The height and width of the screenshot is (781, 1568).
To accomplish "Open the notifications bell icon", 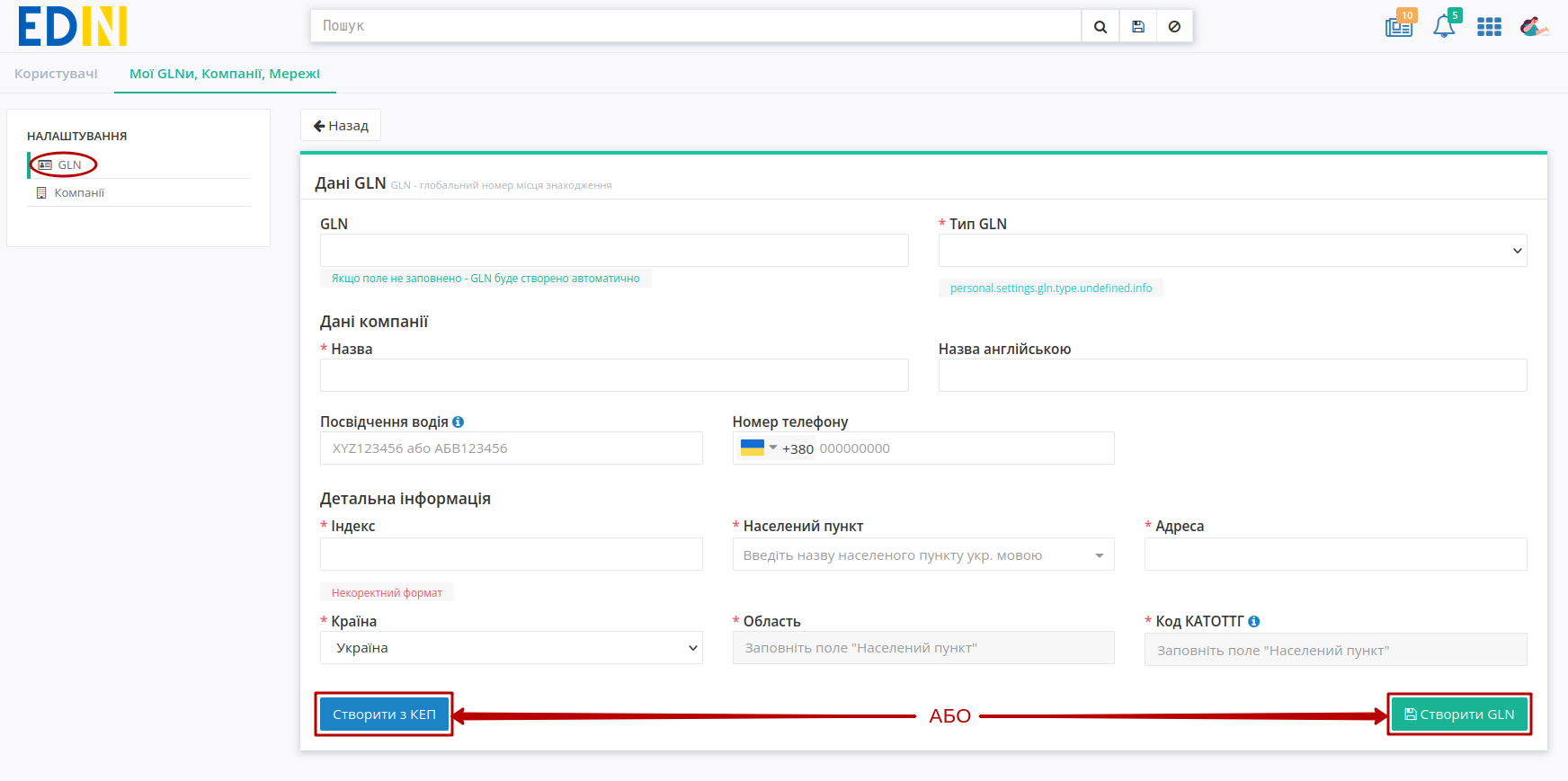I will tap(1445, 24).
